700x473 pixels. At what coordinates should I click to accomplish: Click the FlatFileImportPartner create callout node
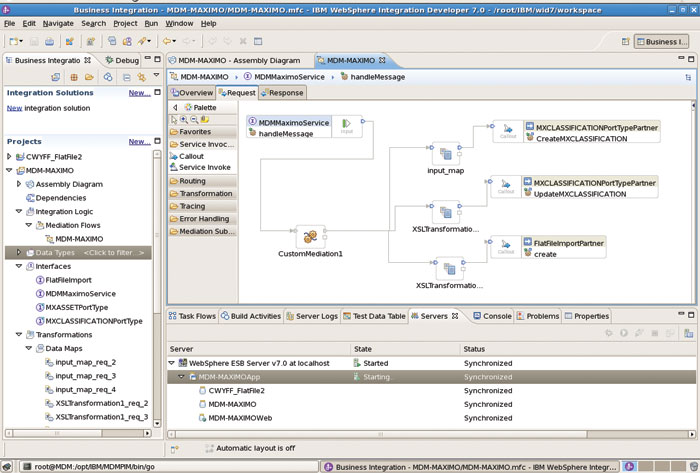click(548, 248)
